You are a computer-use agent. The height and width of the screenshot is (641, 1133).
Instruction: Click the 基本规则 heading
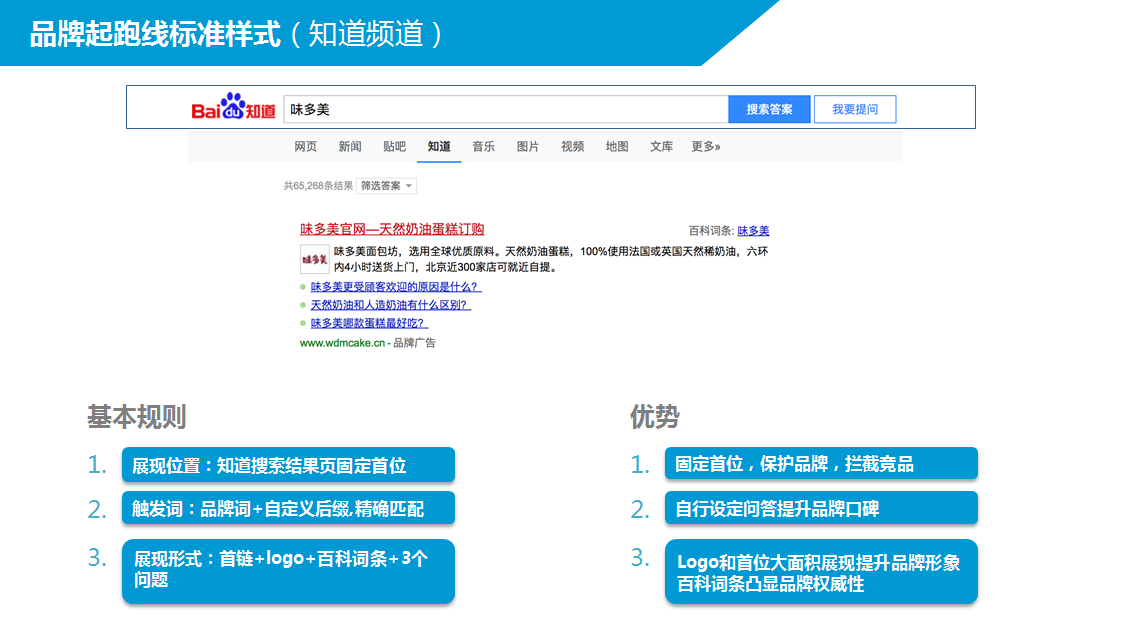point(137,417)
